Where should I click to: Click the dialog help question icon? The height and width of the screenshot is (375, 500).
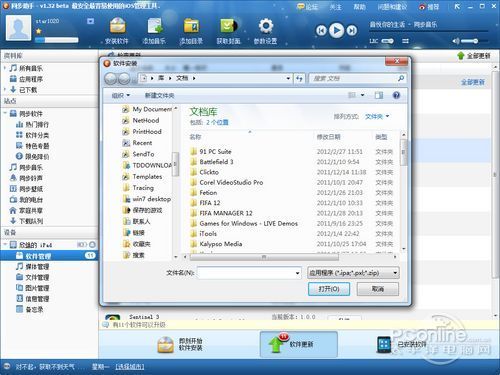tap(396, 95)
